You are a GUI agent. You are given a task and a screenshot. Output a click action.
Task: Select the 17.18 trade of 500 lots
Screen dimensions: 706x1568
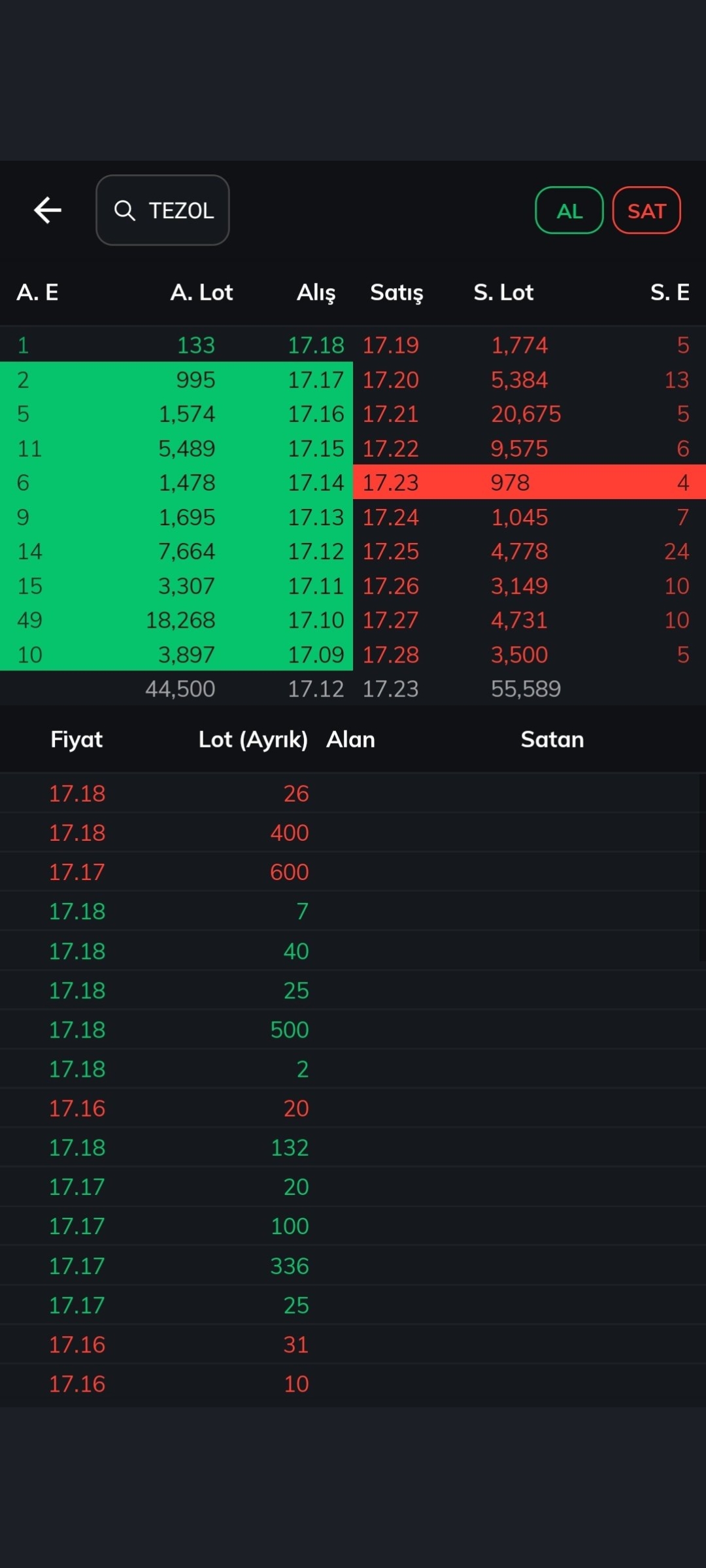(x=353, y=1030)
